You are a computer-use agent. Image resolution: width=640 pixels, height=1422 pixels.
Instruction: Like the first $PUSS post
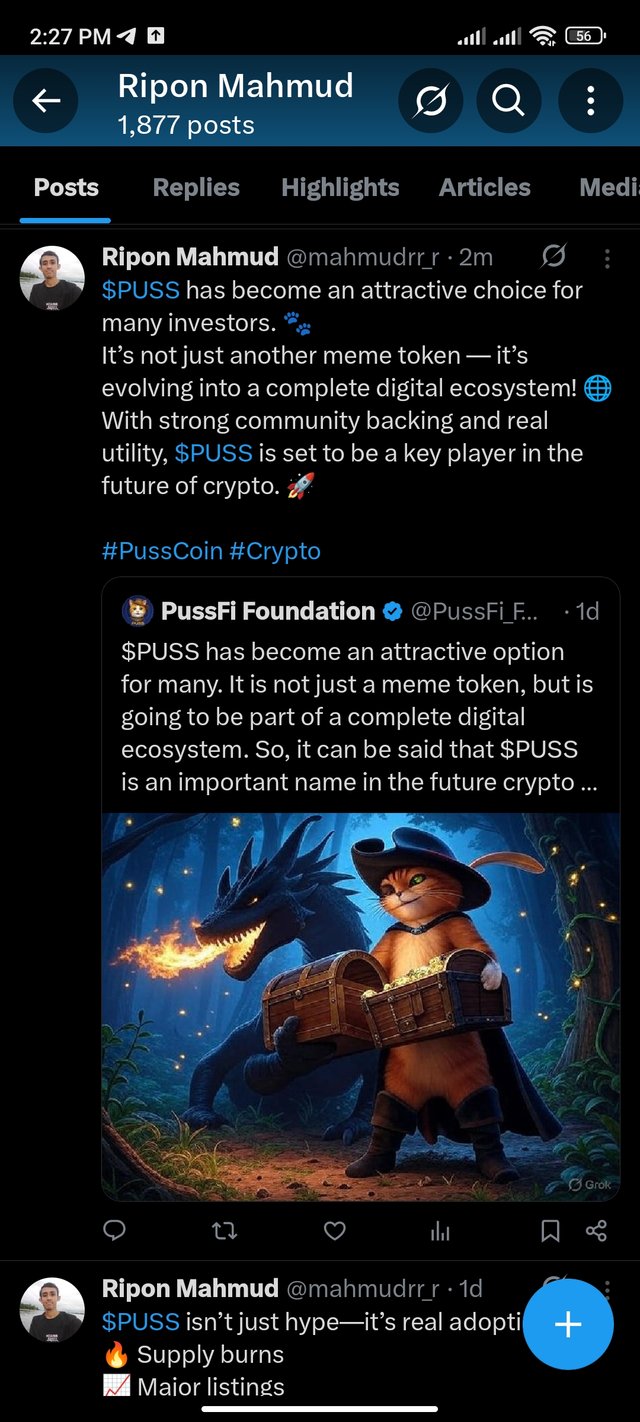coord(335,1231)
